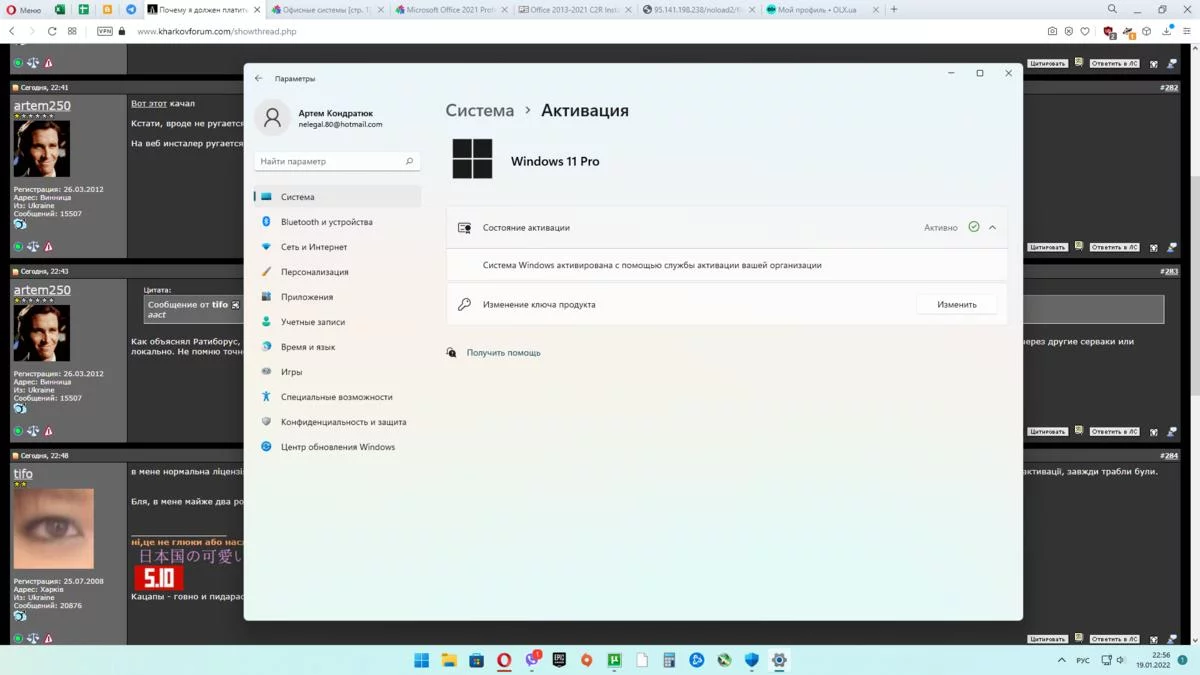Click the Settings gear on the taskbar
The height and width of the screenshot is (675, 1200).
coord(779,660)
